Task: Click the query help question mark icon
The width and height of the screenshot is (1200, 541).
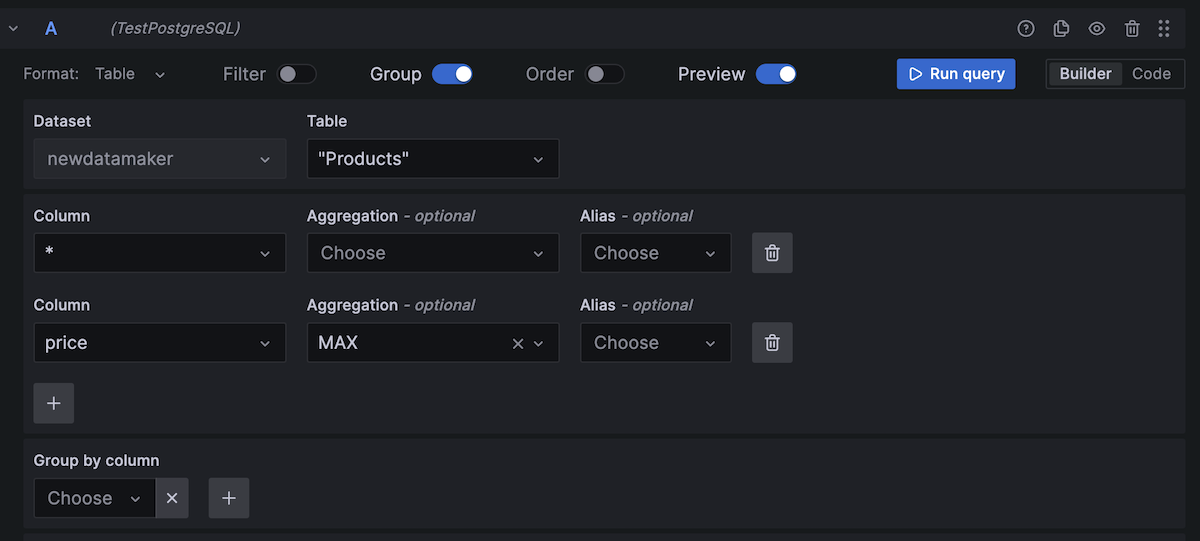Action: pos(1026,29)
